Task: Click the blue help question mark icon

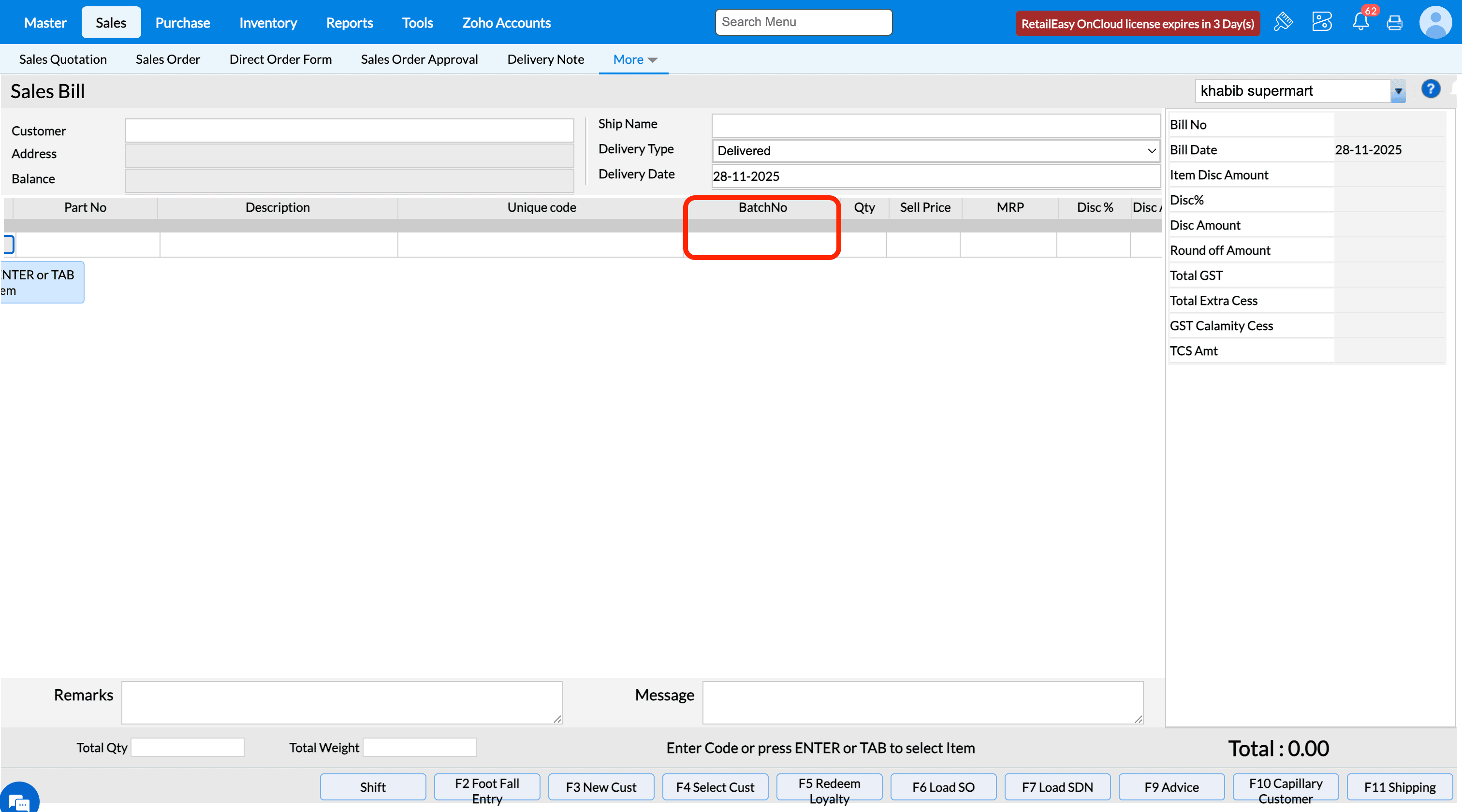Action: [1430, 89]
